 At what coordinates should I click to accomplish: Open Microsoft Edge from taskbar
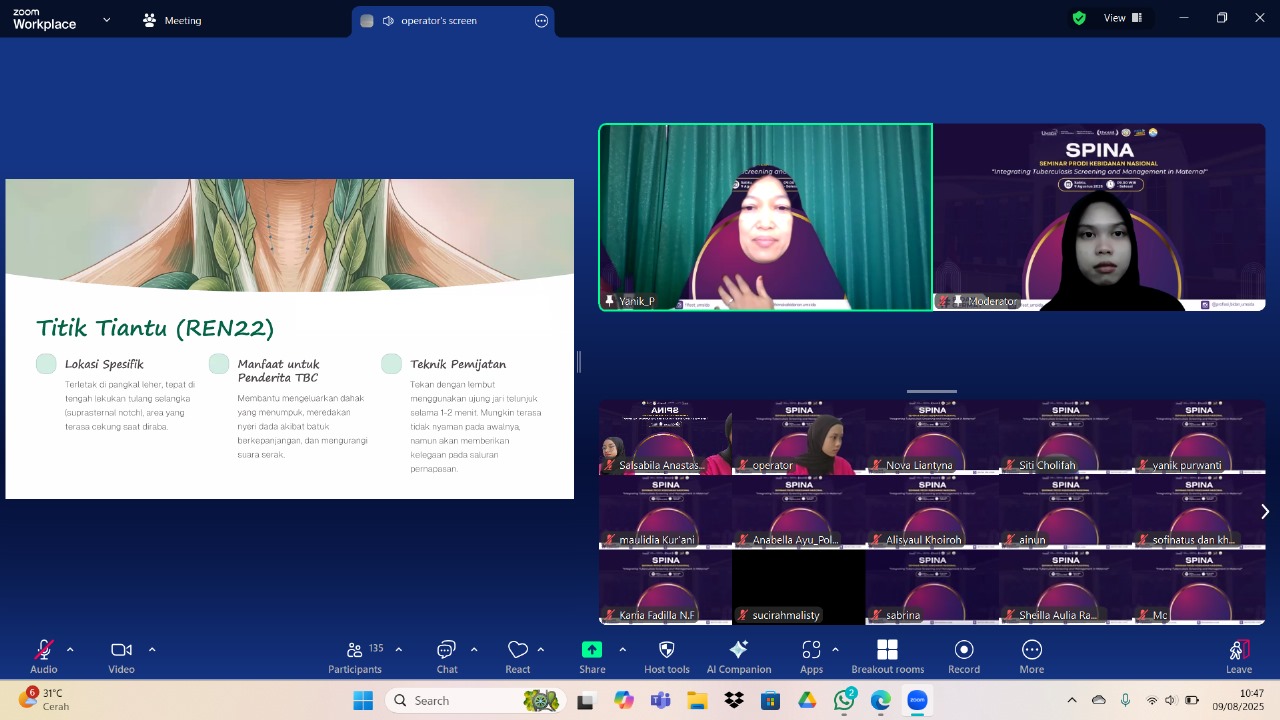pos(880,700)
